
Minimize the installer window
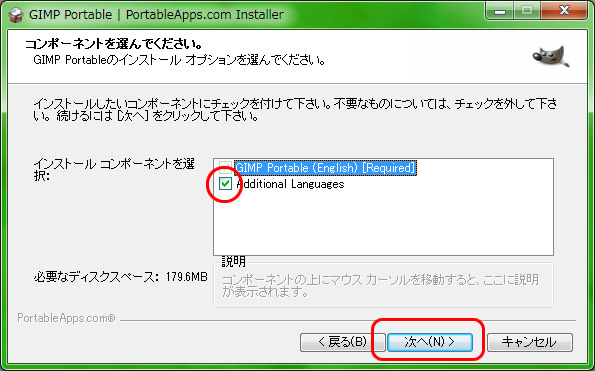pos(500,11)
